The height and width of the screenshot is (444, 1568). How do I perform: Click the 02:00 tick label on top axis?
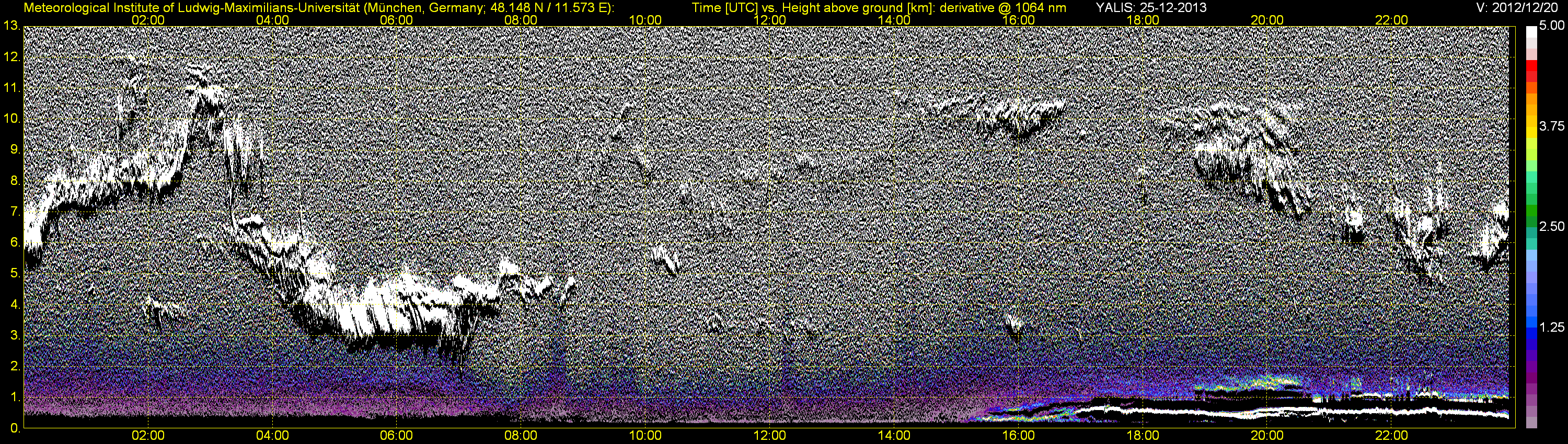148,20
